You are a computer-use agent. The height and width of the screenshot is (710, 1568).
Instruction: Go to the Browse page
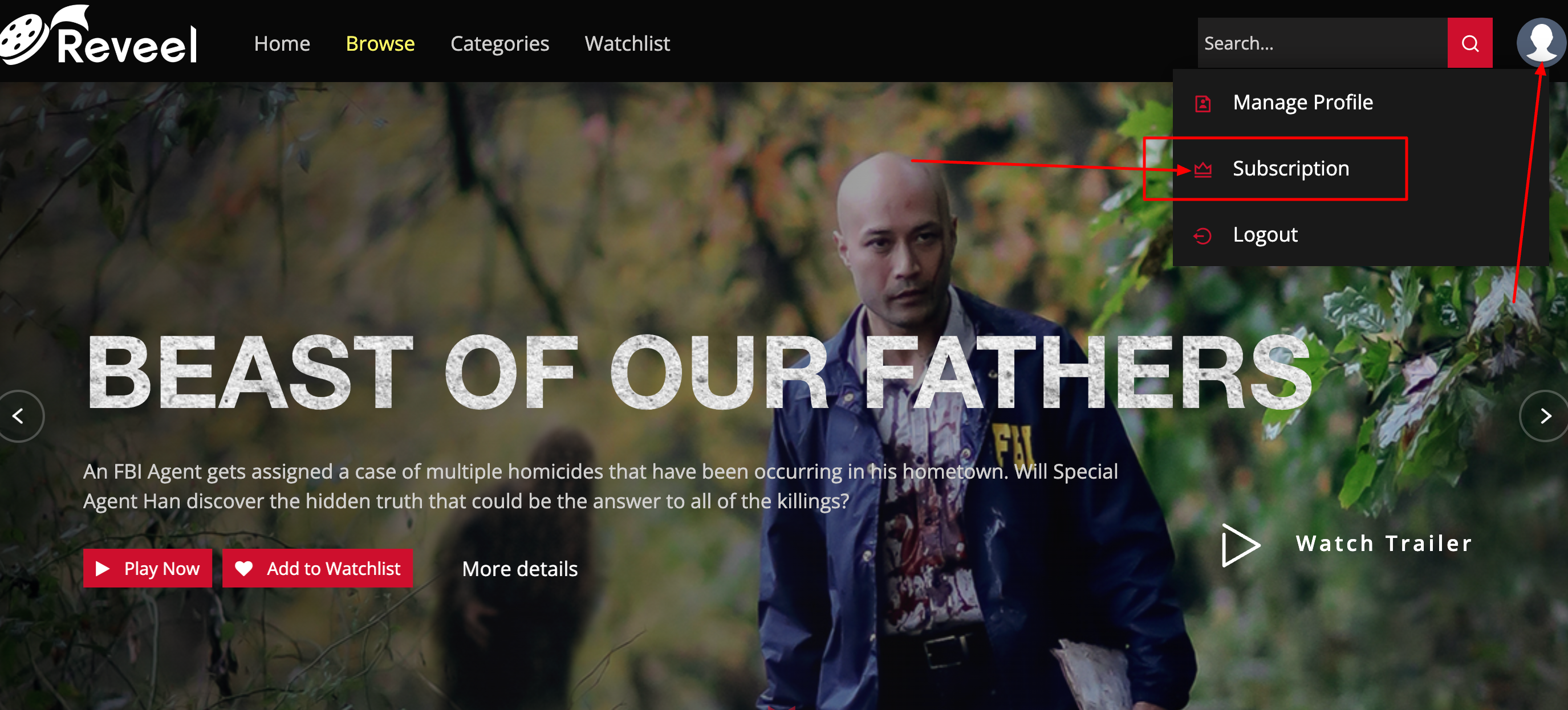pos(380,43)
